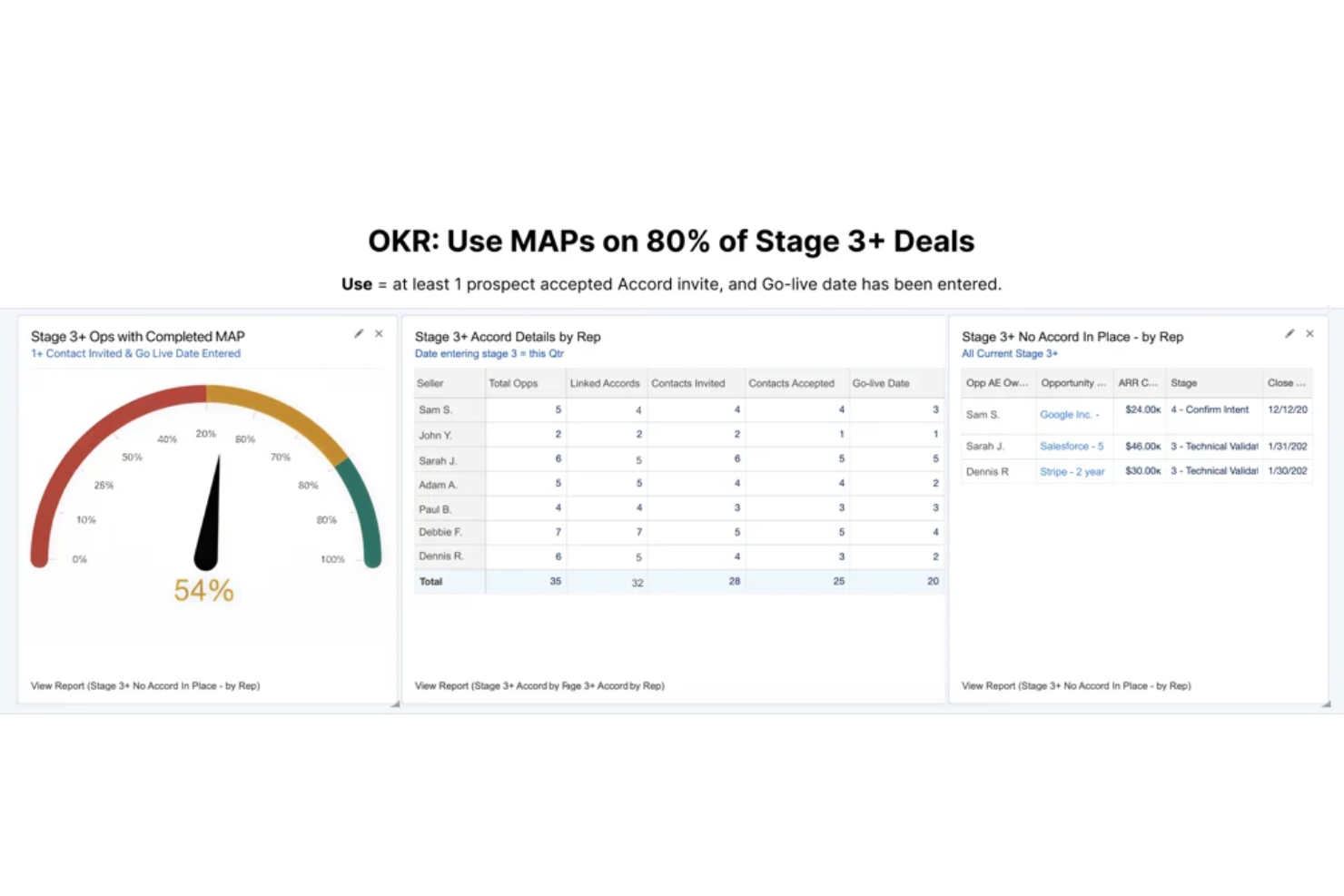Sort by the Stage column header
This screenshot has height=896, width=1344.
(1183, 383)
